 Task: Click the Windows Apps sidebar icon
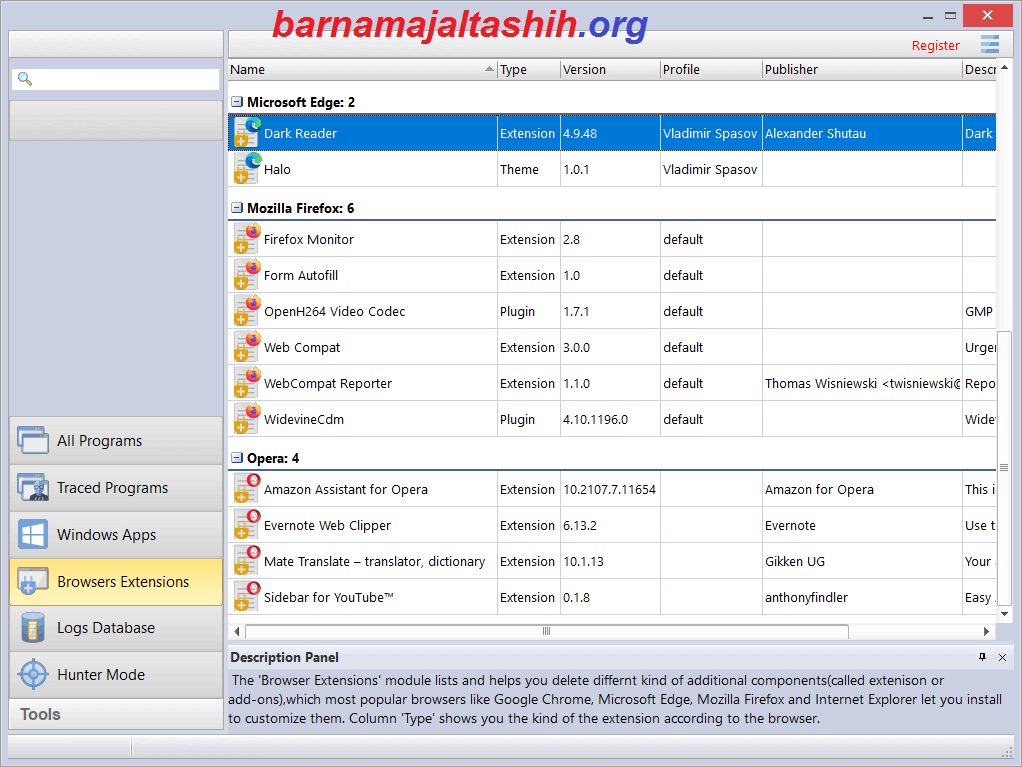33,534
